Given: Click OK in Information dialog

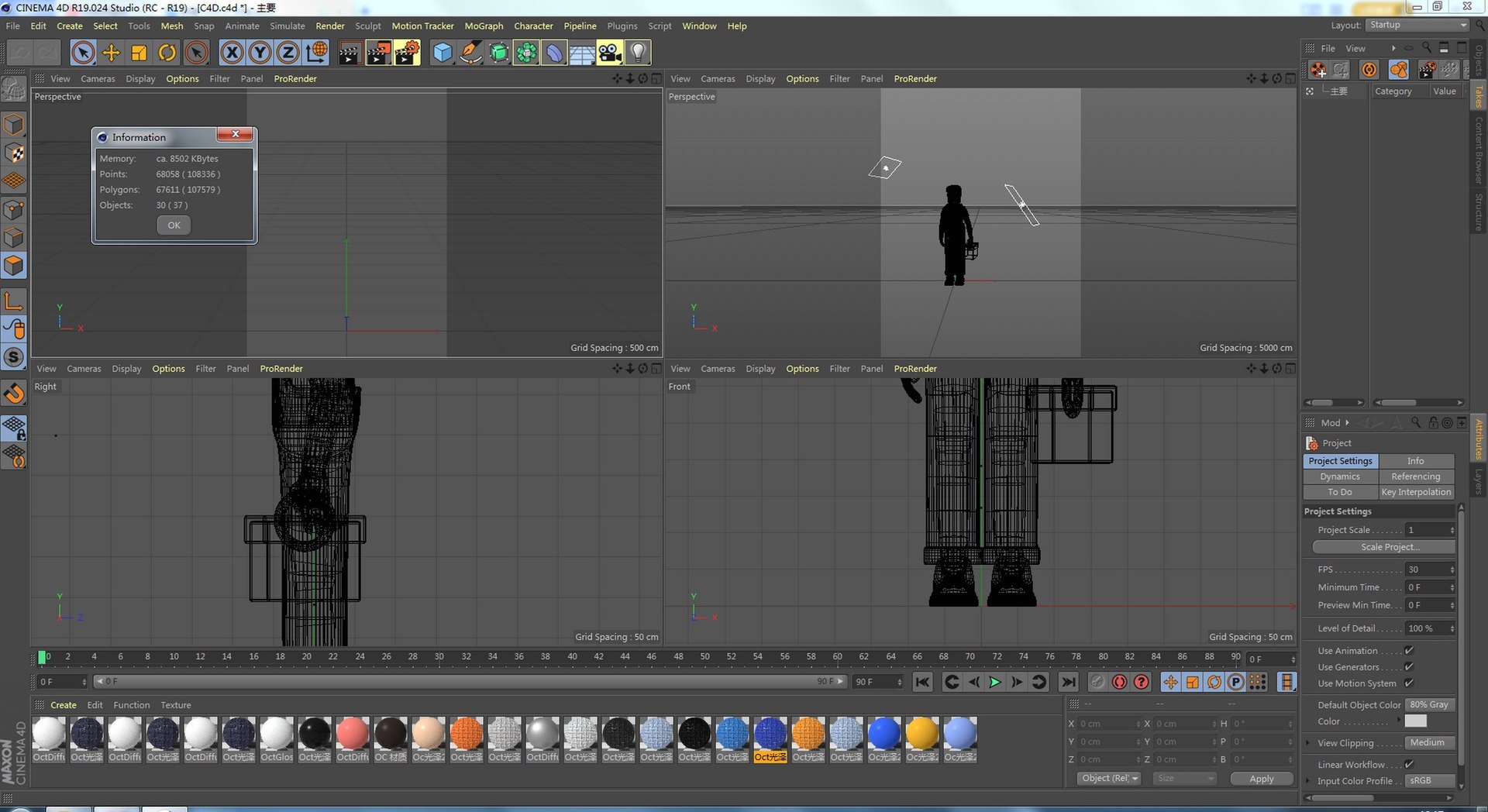Looking at the screenshot, I should coord(174,225).
